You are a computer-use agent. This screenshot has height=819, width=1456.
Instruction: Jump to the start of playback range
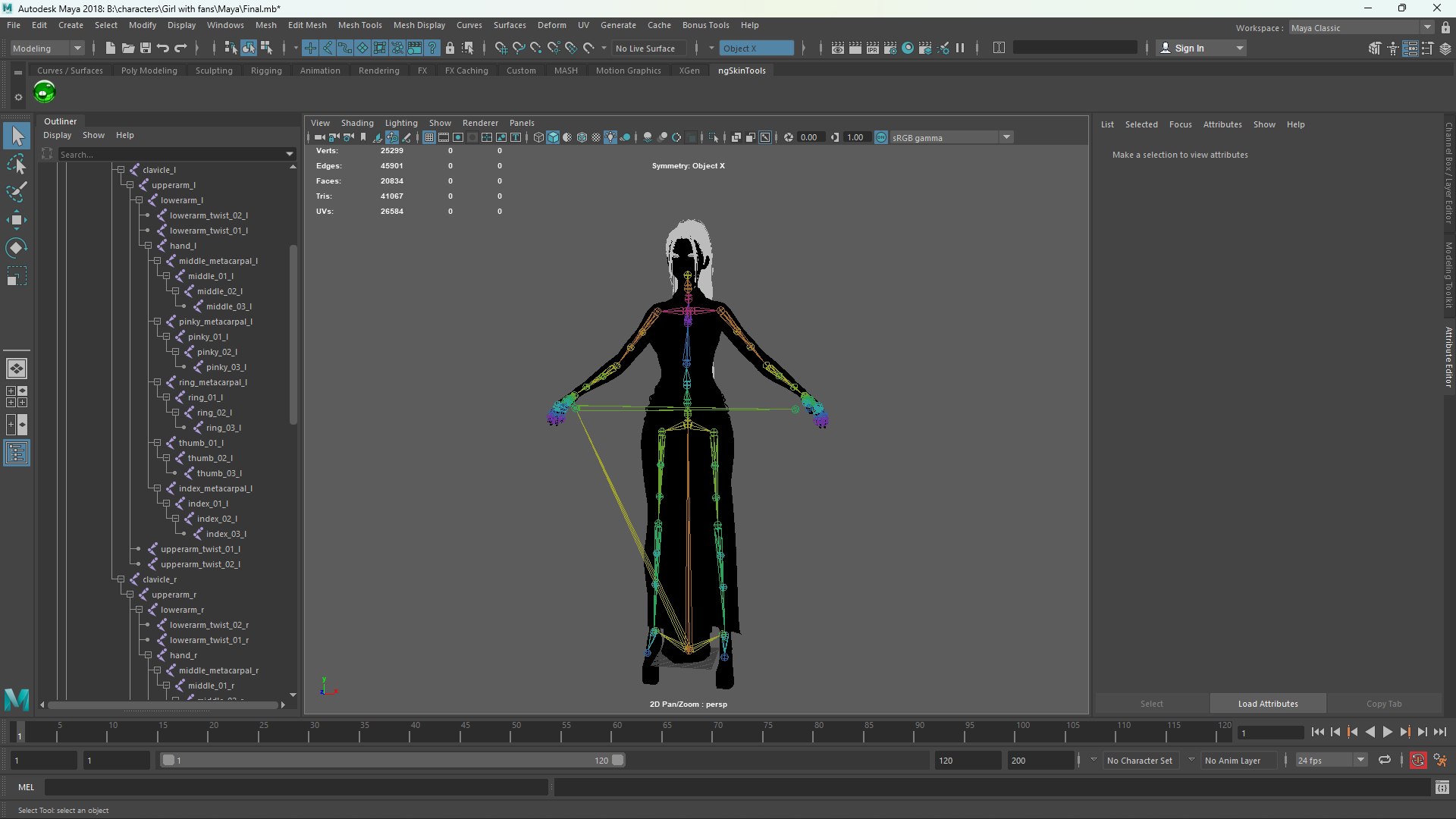point(1318,732)
